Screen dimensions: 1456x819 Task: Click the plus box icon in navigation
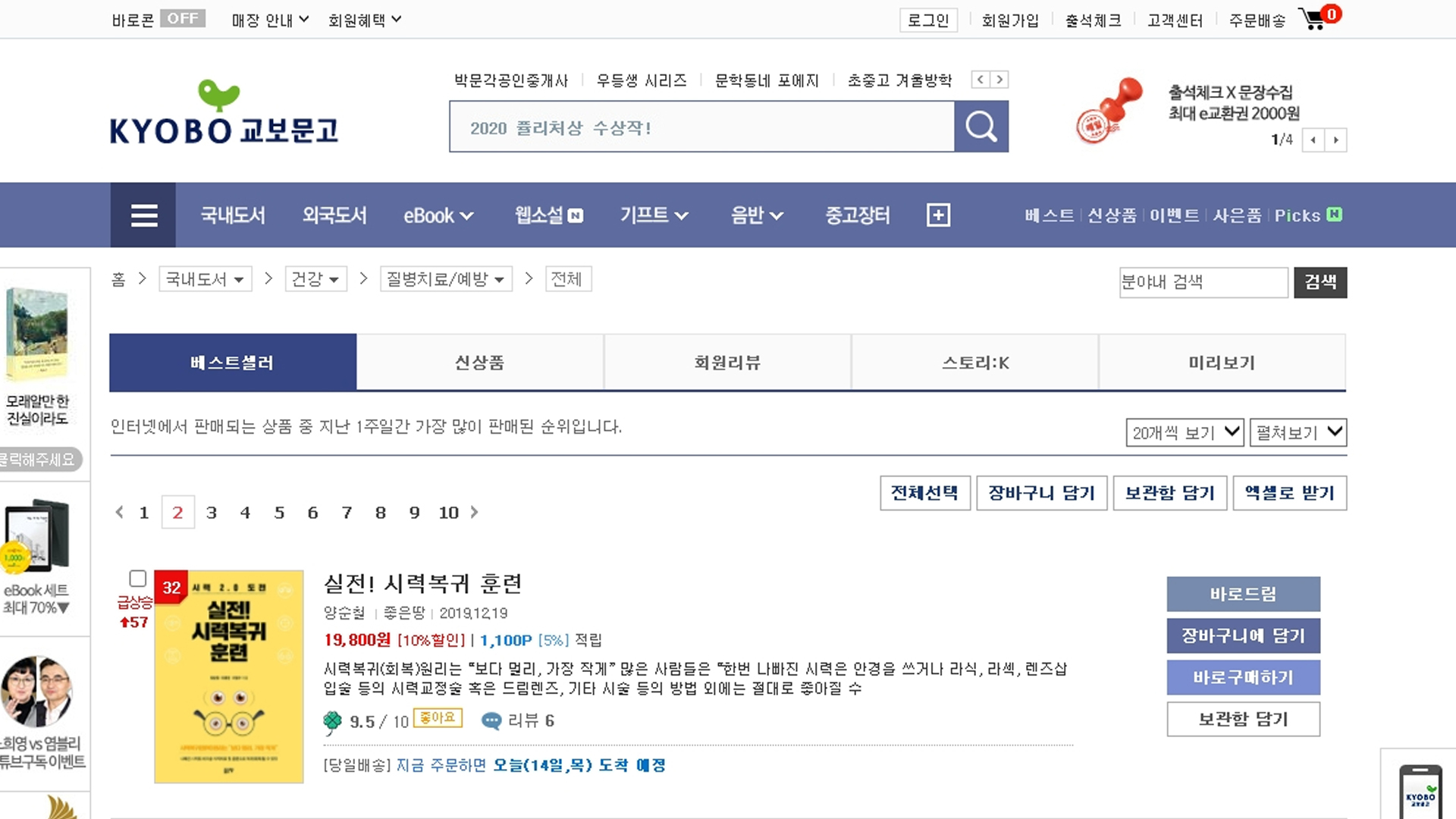938,215
